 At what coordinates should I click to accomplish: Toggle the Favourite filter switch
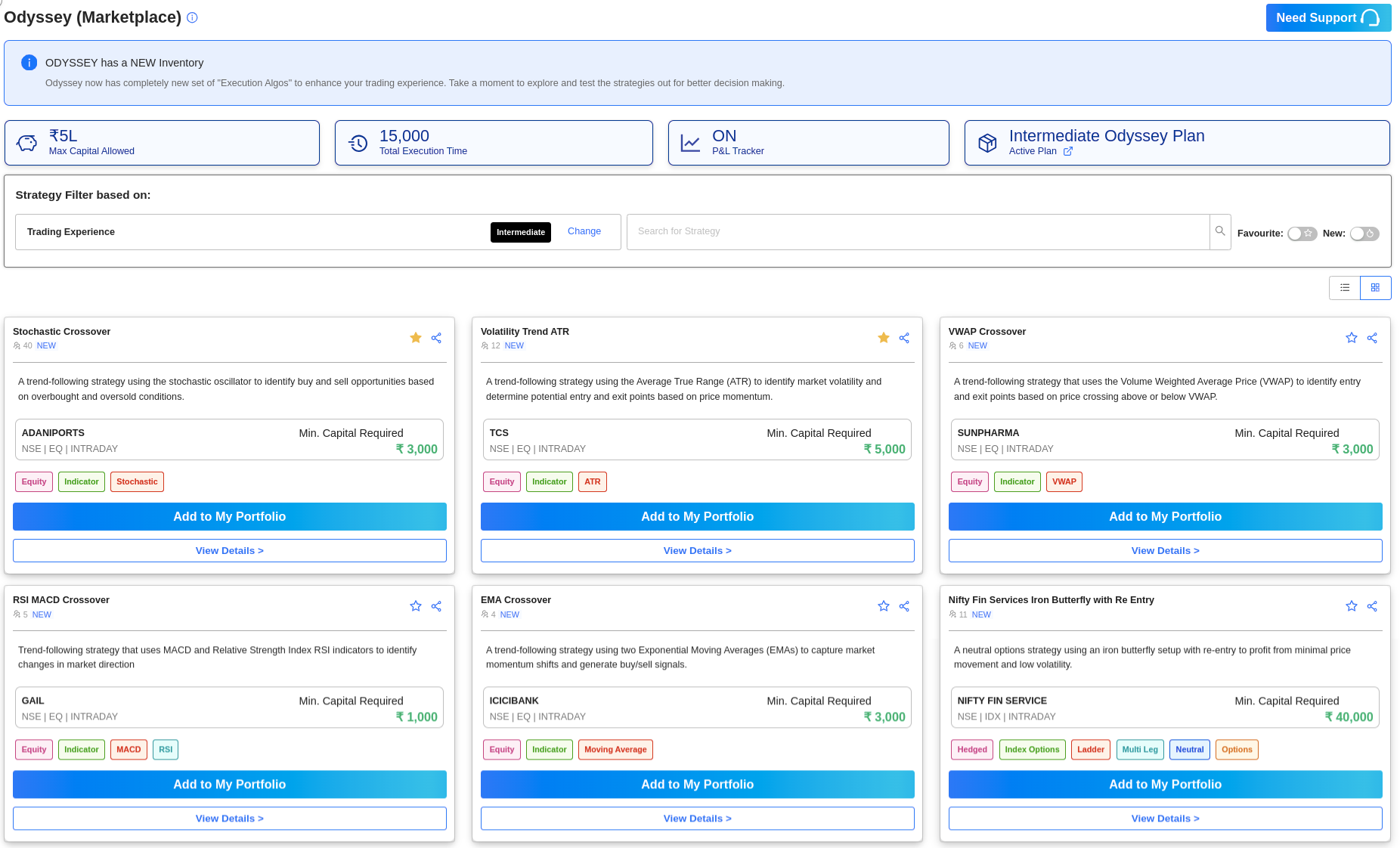(x=1302, y=234)
